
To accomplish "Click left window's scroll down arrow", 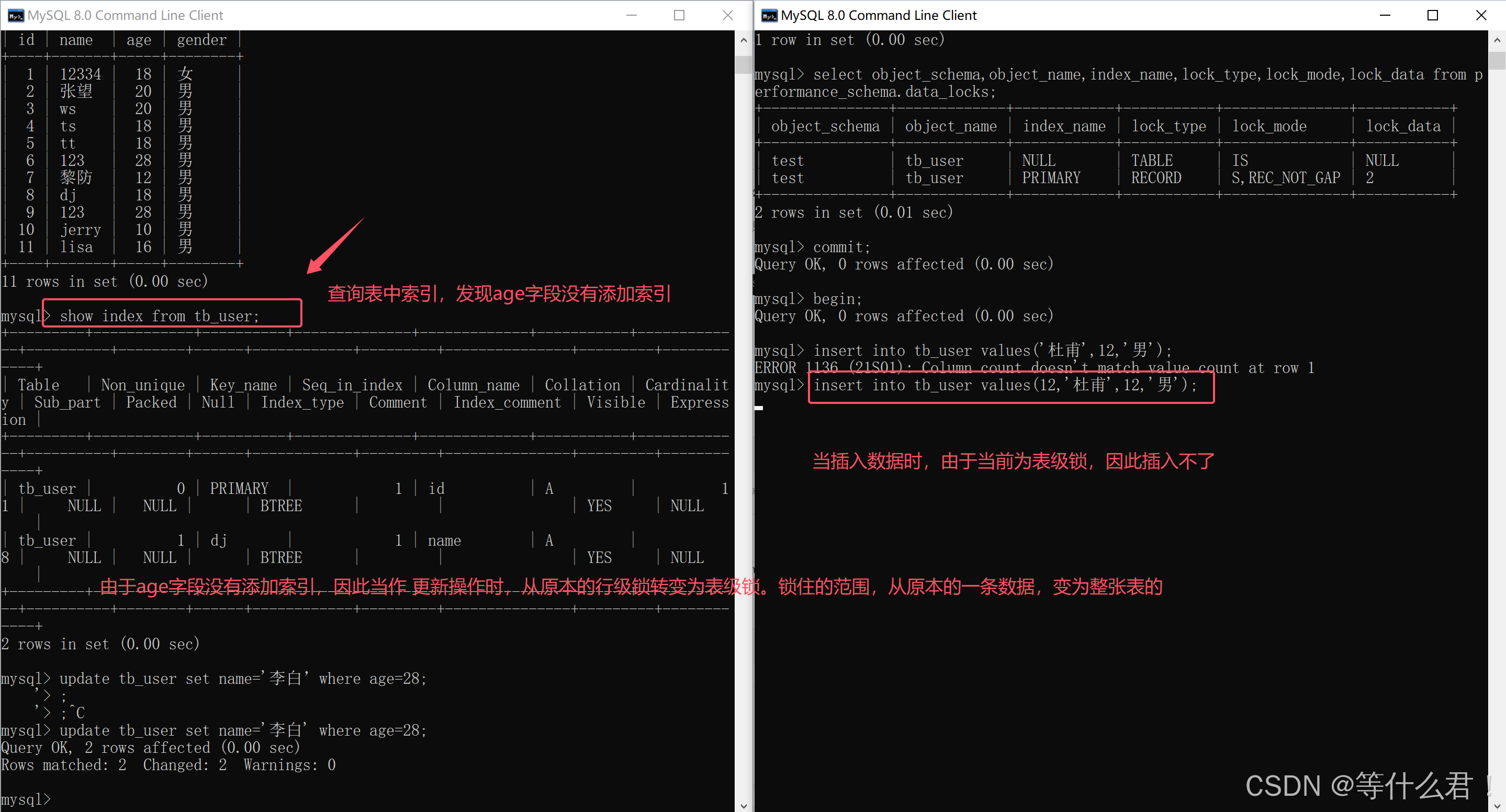I will click(743, 806).
